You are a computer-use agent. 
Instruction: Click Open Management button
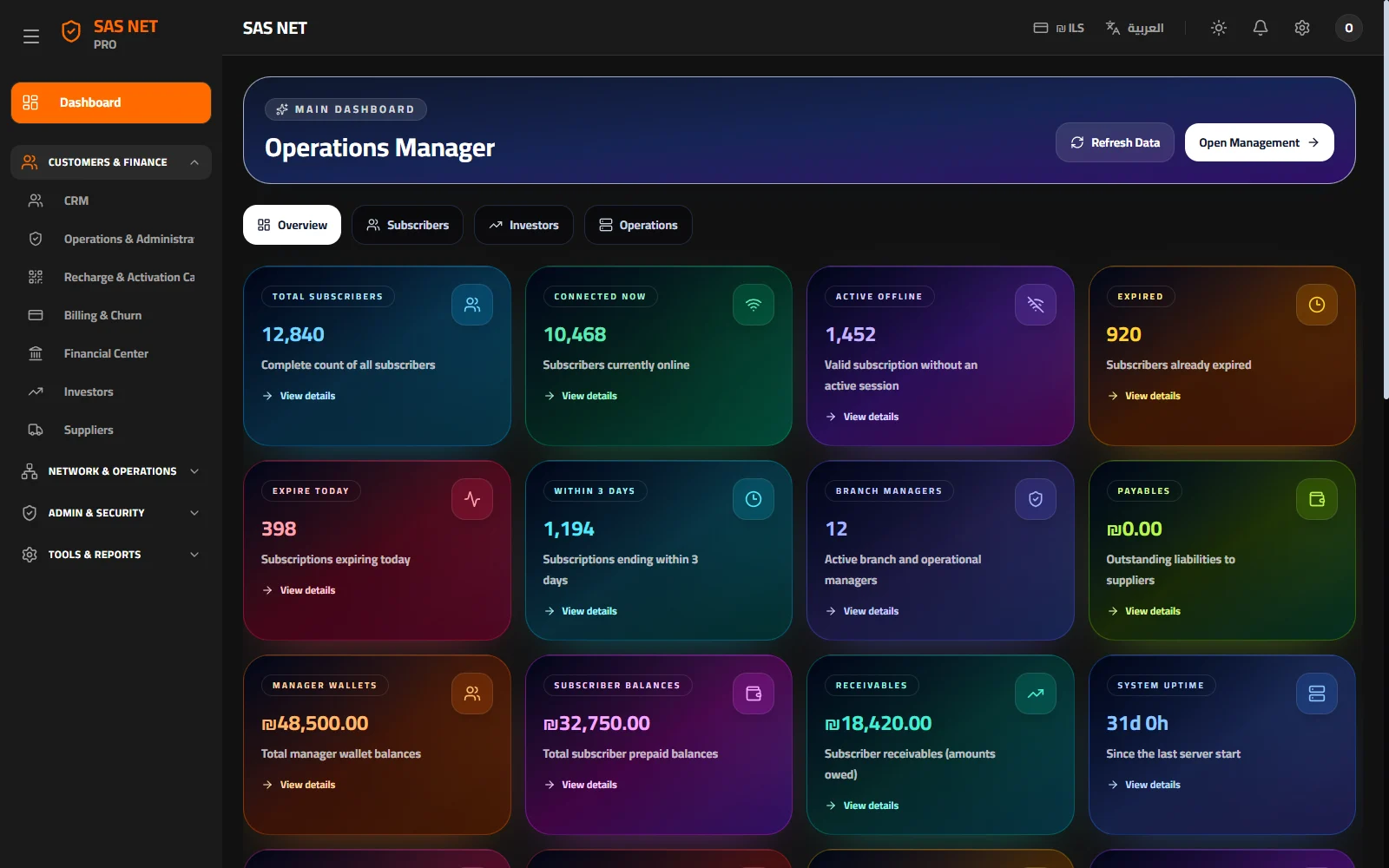pos(1259,142)
